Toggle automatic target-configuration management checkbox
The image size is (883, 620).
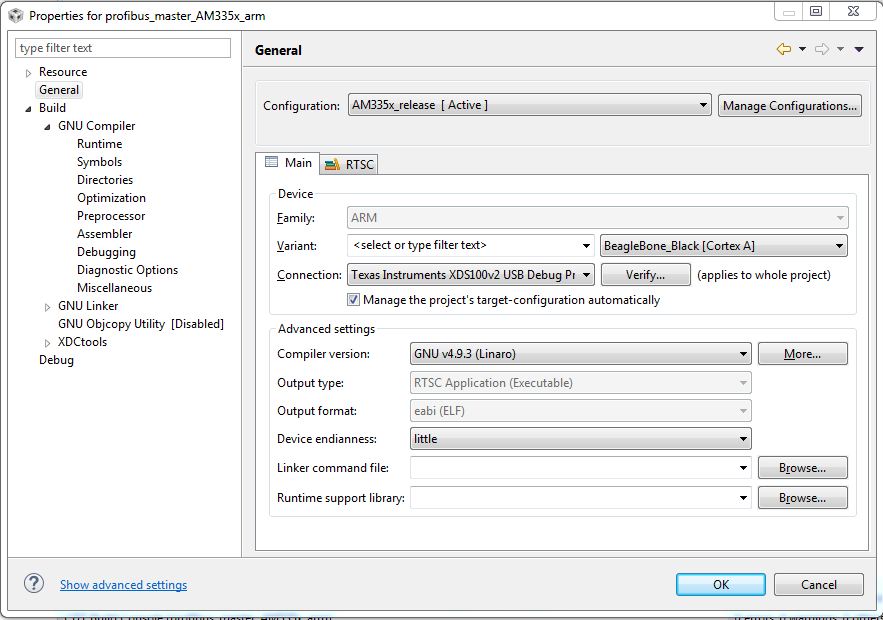point(354,300)
